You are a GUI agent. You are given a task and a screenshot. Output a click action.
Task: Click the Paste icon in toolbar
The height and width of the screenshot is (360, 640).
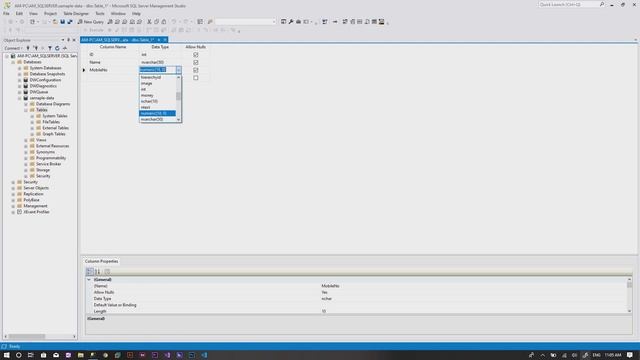164,22
